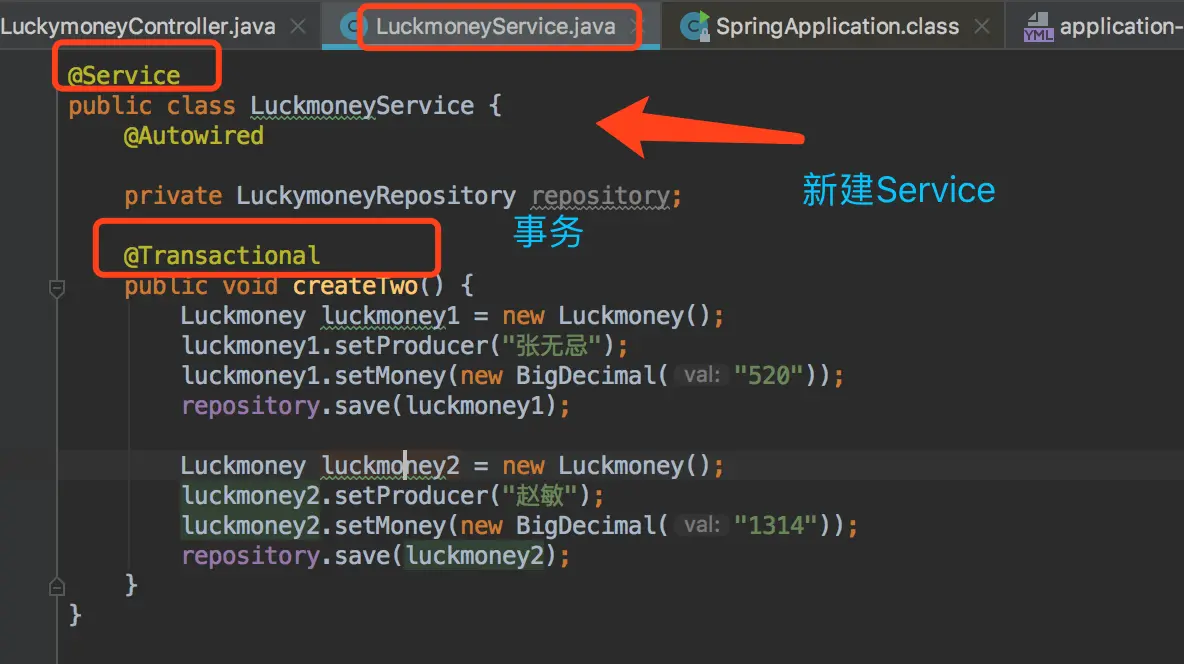Click setProducer on the luckmoney1 line

tap(411, 346)
